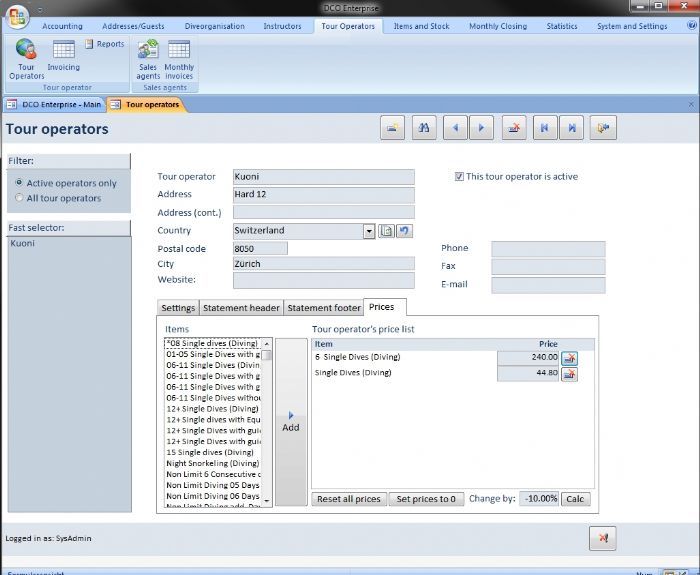700x575 pixels.
Task: Open Monthly invoices ribbon icon
Action: click(179, 58)
